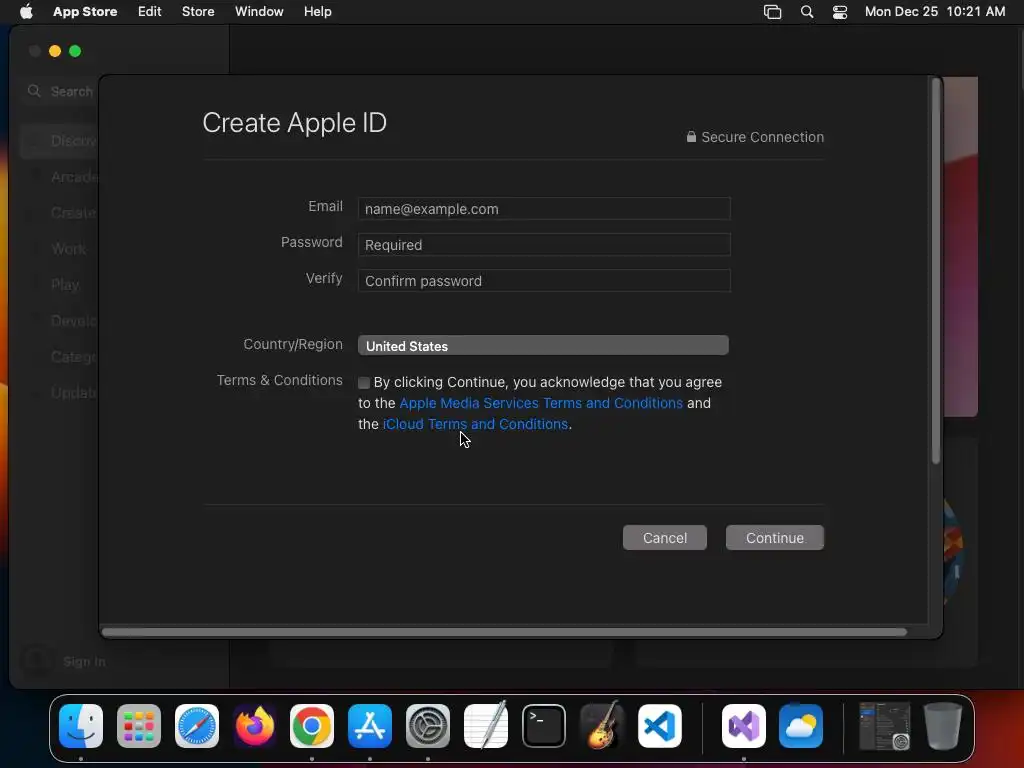Viewport: 1024px width, 768px height.
Task: Launch Terminal from the Dock
Action: [x=544, y=726]
